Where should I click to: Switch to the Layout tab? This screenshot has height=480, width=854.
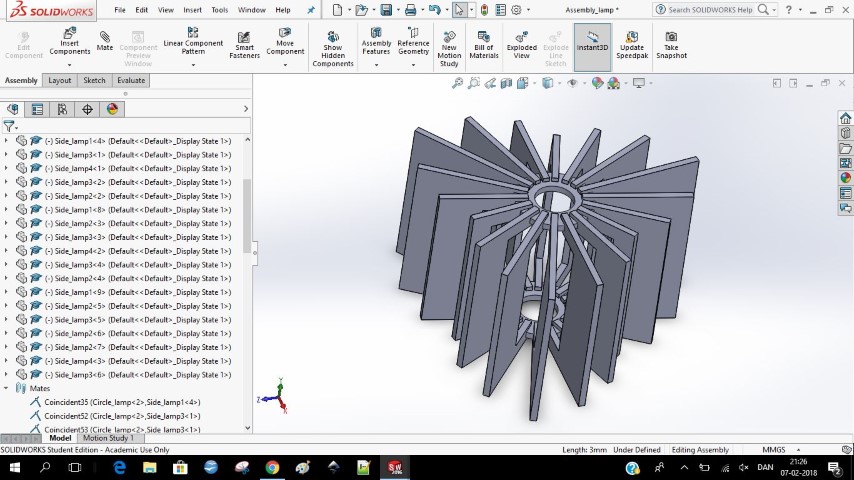pyautogui.click(x=59, y=80)
